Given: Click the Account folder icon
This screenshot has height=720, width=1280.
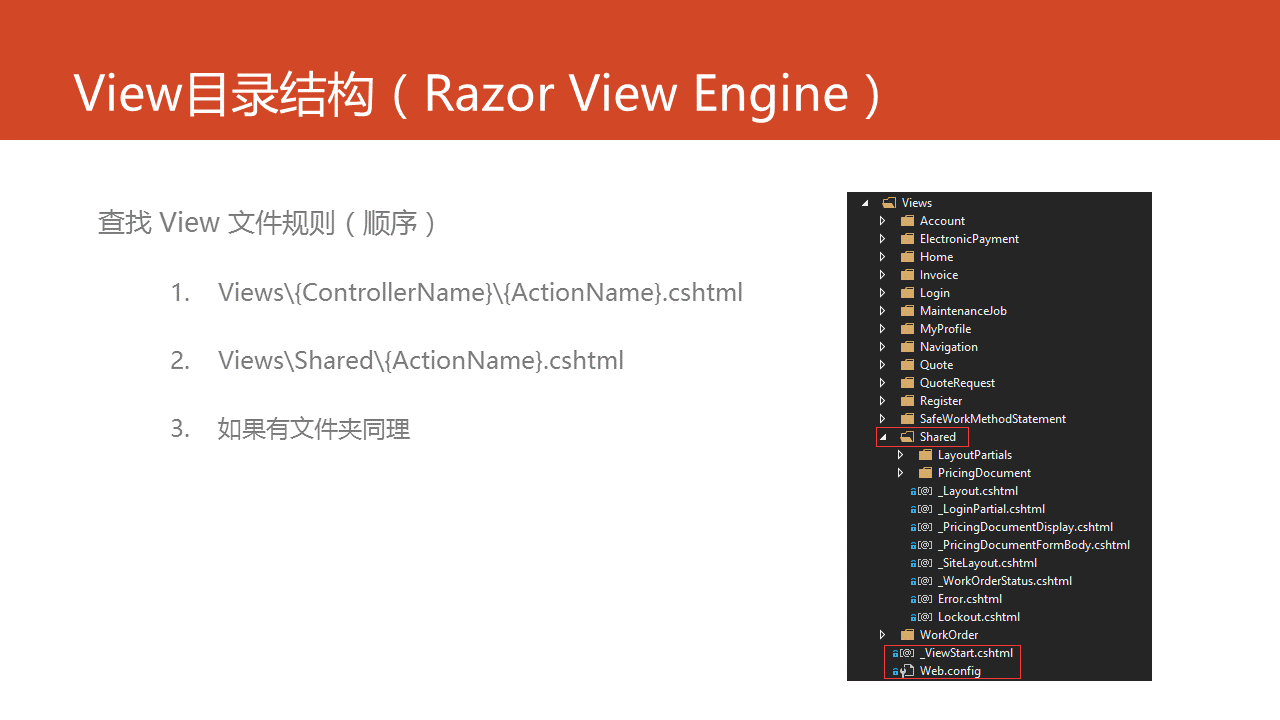Looking at the screenshot, I should [907, 221].
